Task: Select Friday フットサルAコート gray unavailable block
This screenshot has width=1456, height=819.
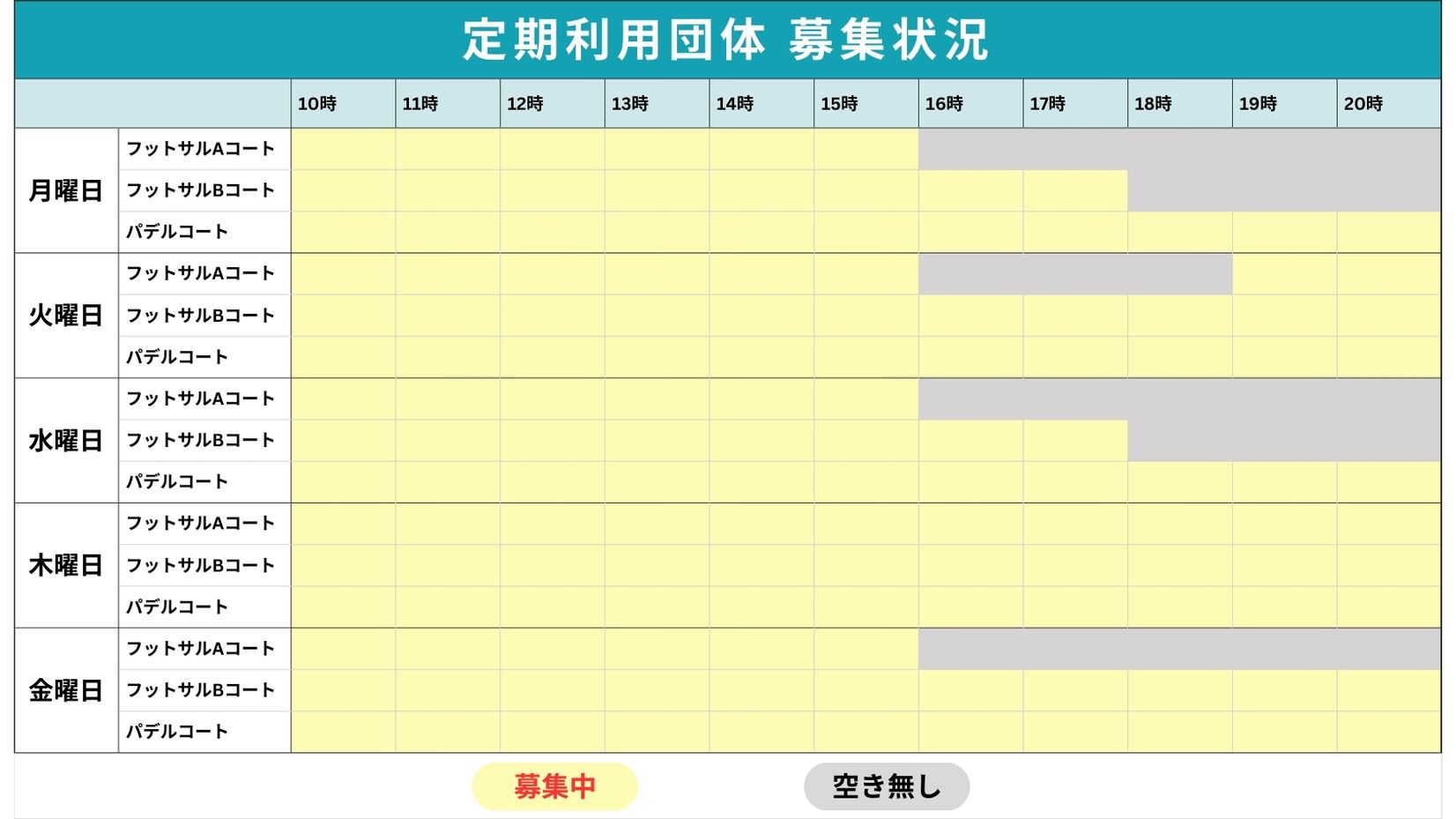Action: pos(1179,649)
